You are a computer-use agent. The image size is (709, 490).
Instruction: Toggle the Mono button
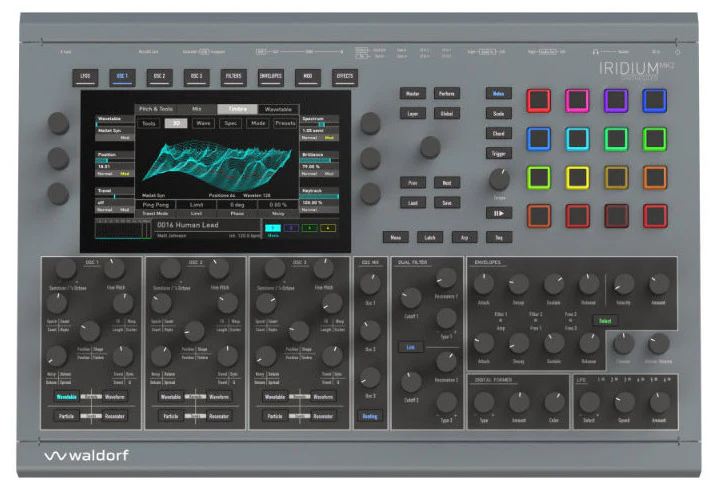(396, 237)
